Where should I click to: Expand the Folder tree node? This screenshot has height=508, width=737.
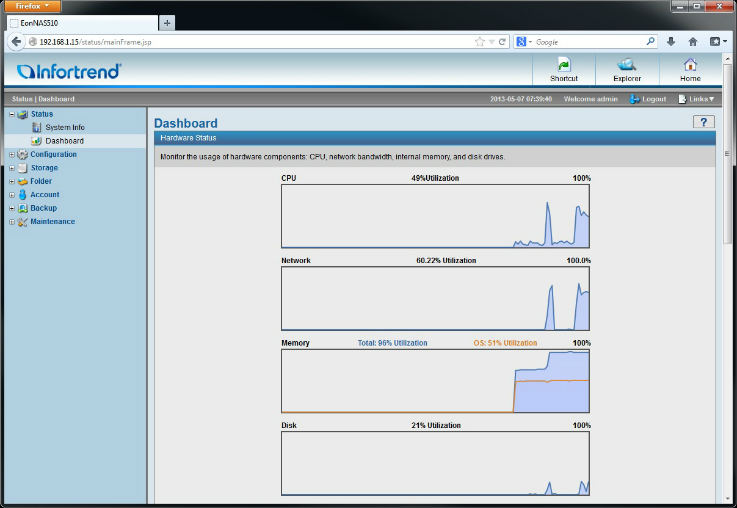(12, 181)
